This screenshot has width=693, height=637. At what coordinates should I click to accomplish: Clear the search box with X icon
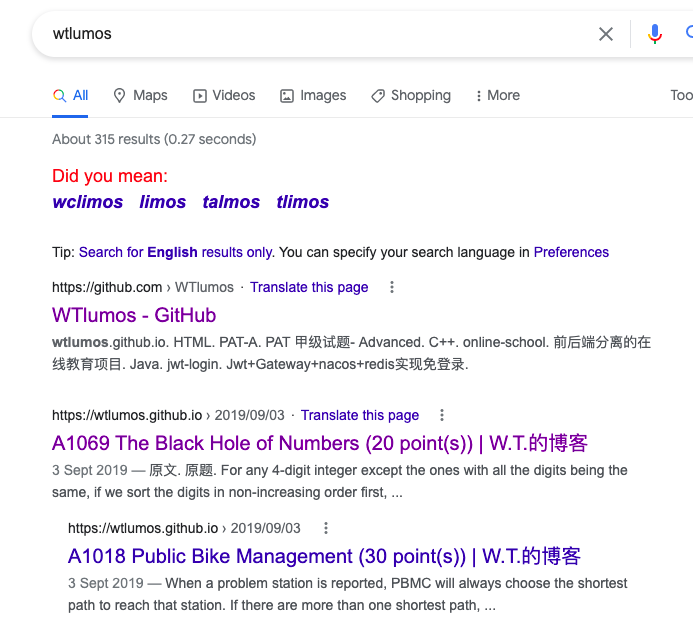606,34
